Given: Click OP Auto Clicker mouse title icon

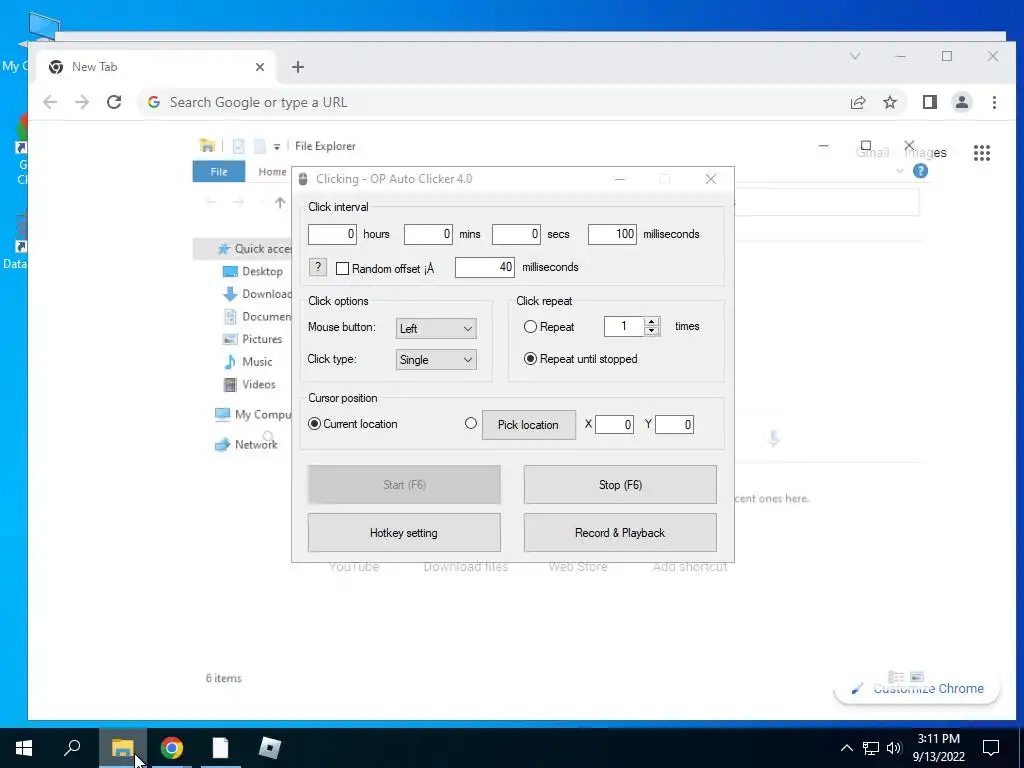Looking at the screenshot, I should tap(303, 179).
